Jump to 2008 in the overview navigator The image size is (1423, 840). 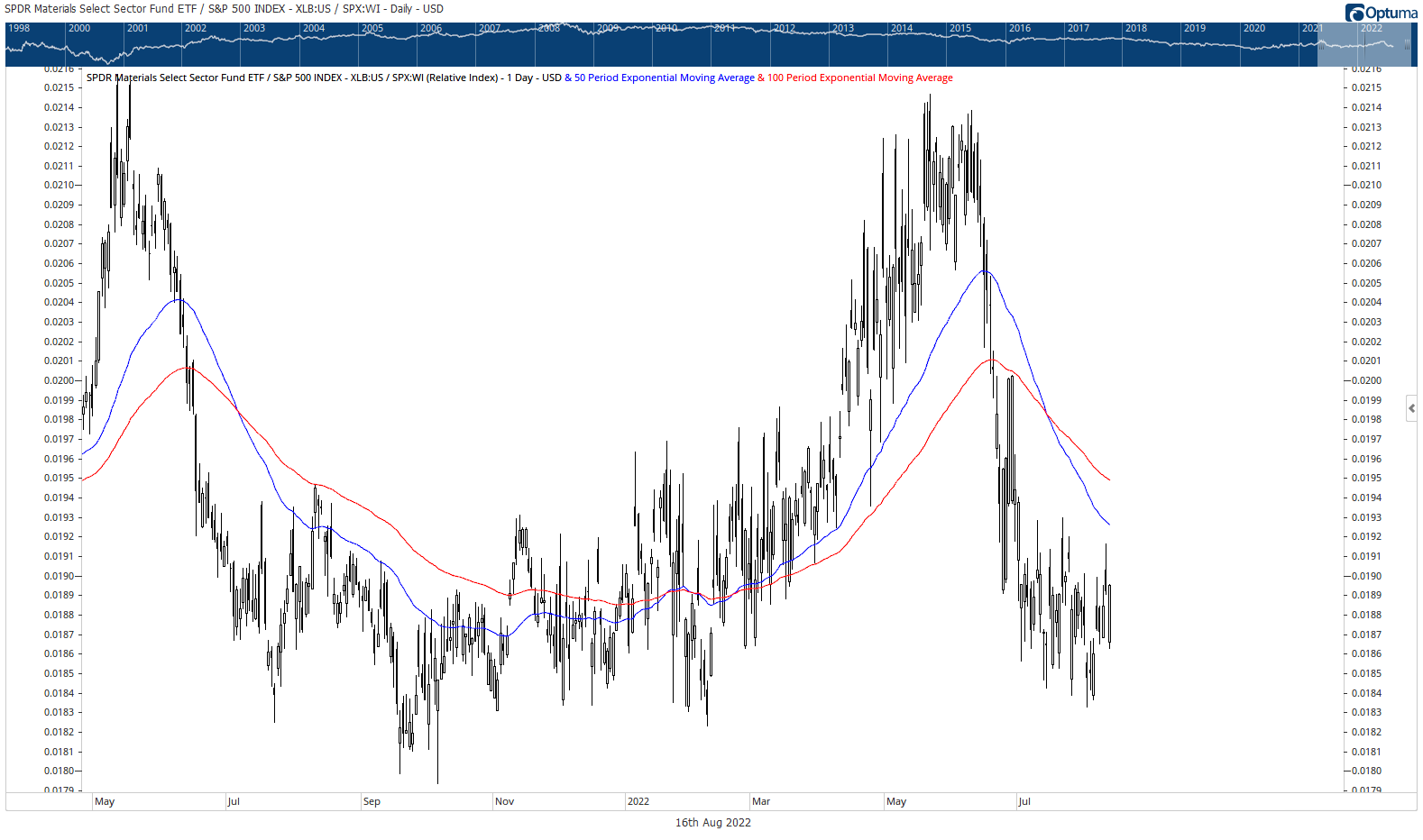pos(548,28)
